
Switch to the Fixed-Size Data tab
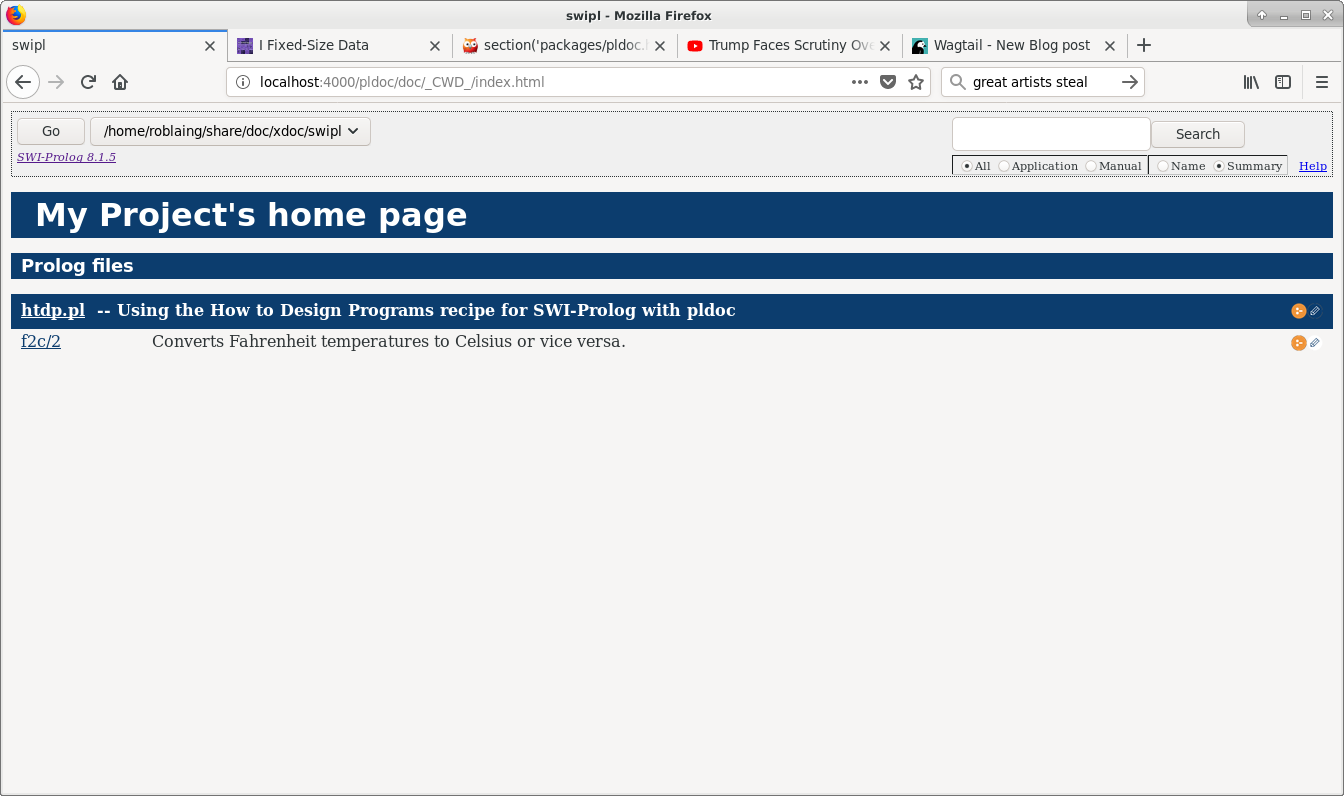point(338,45)
